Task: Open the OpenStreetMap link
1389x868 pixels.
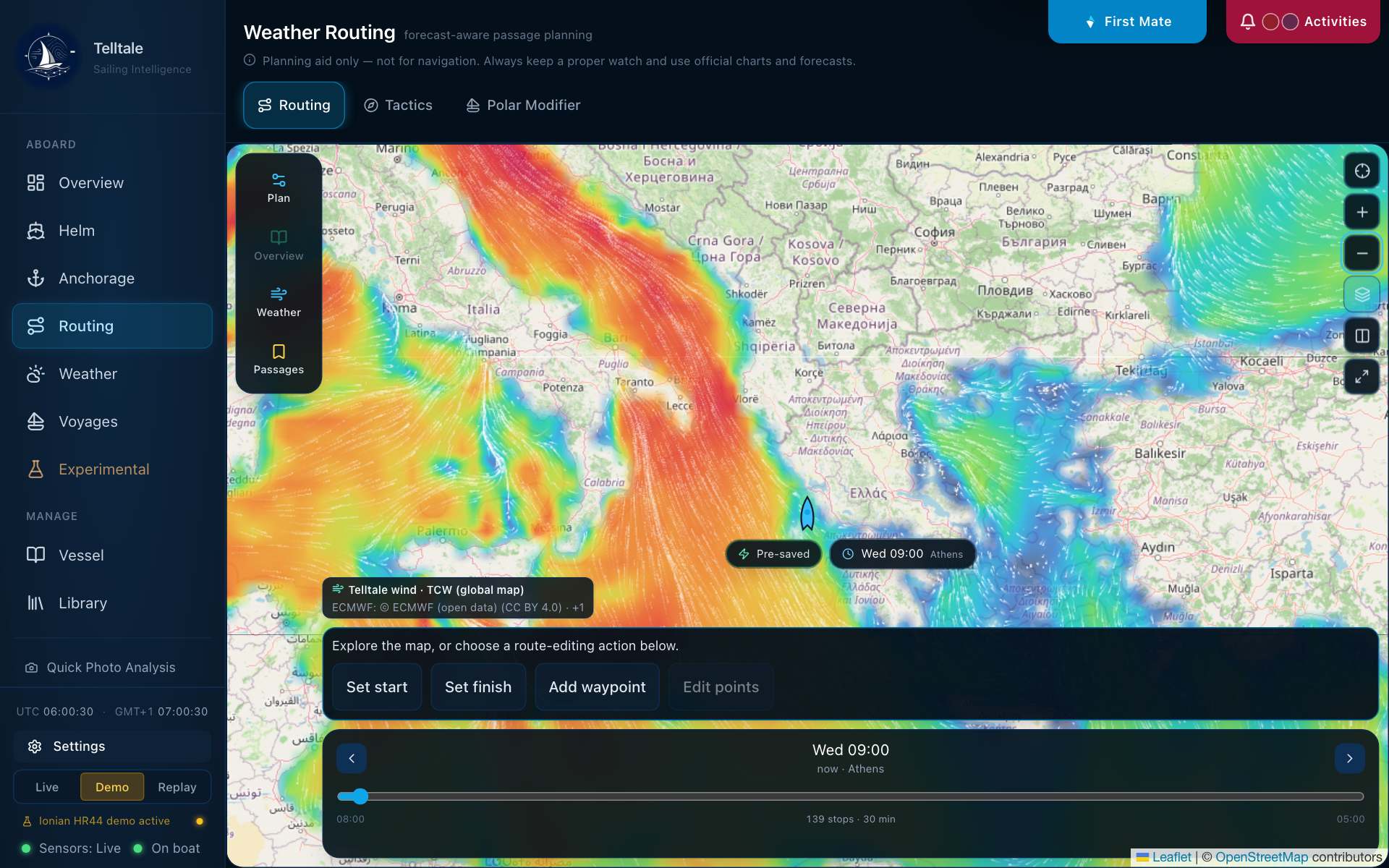Action: pyautogui.click(x=1262, y=857)
